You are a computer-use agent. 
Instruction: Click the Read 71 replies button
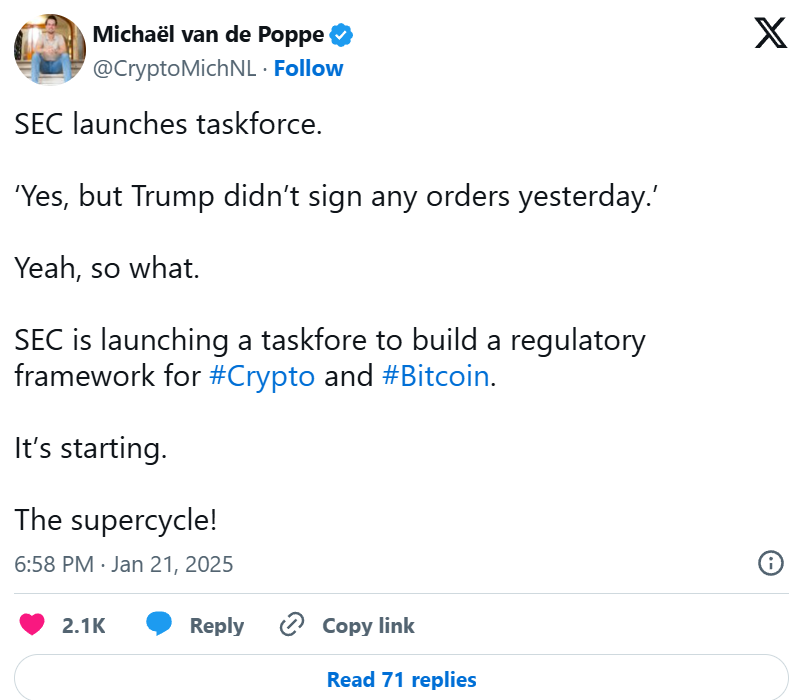point(401,679)
